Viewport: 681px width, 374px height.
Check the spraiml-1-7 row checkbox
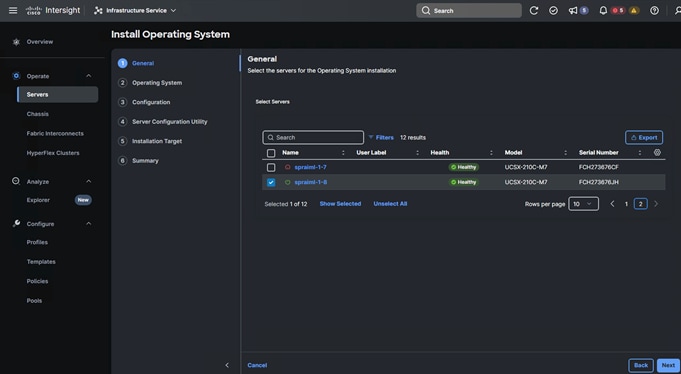pos(271,167)
